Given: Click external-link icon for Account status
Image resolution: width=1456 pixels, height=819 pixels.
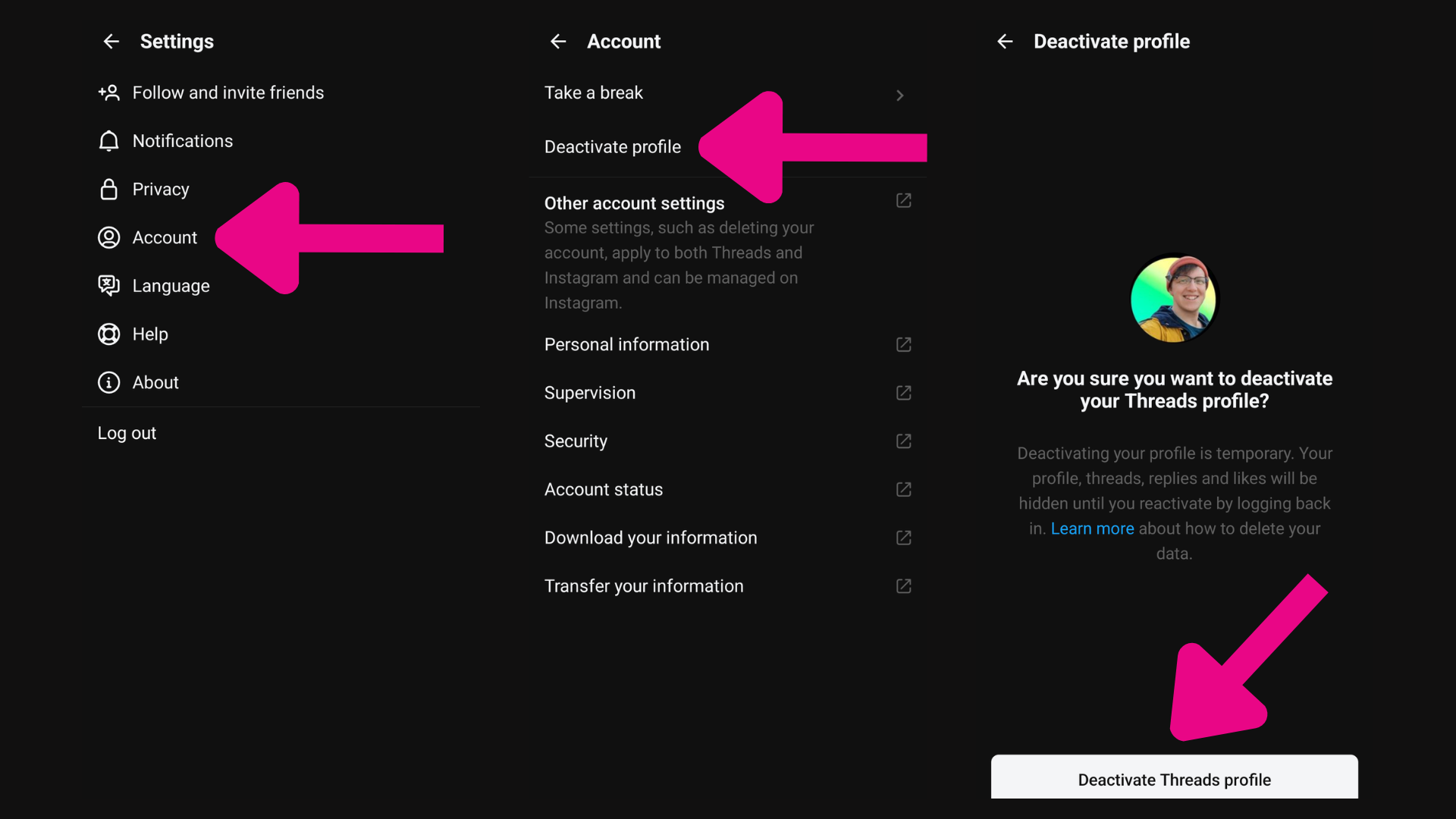Looking at the screenshot, I should 903,489.
